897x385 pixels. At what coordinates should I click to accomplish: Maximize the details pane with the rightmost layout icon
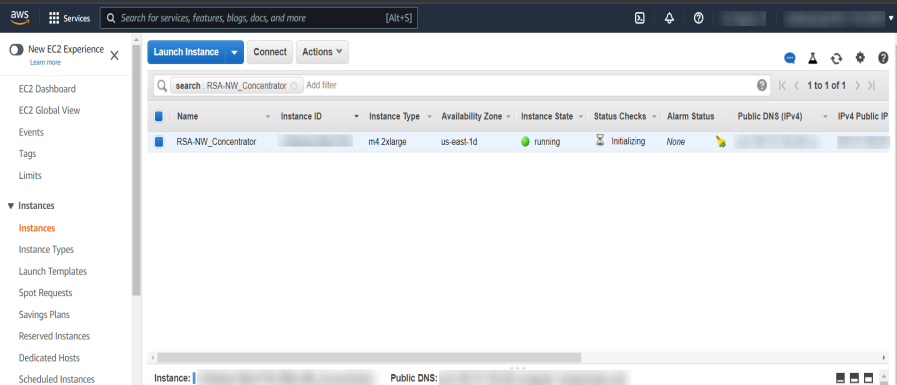pos(868,378)
